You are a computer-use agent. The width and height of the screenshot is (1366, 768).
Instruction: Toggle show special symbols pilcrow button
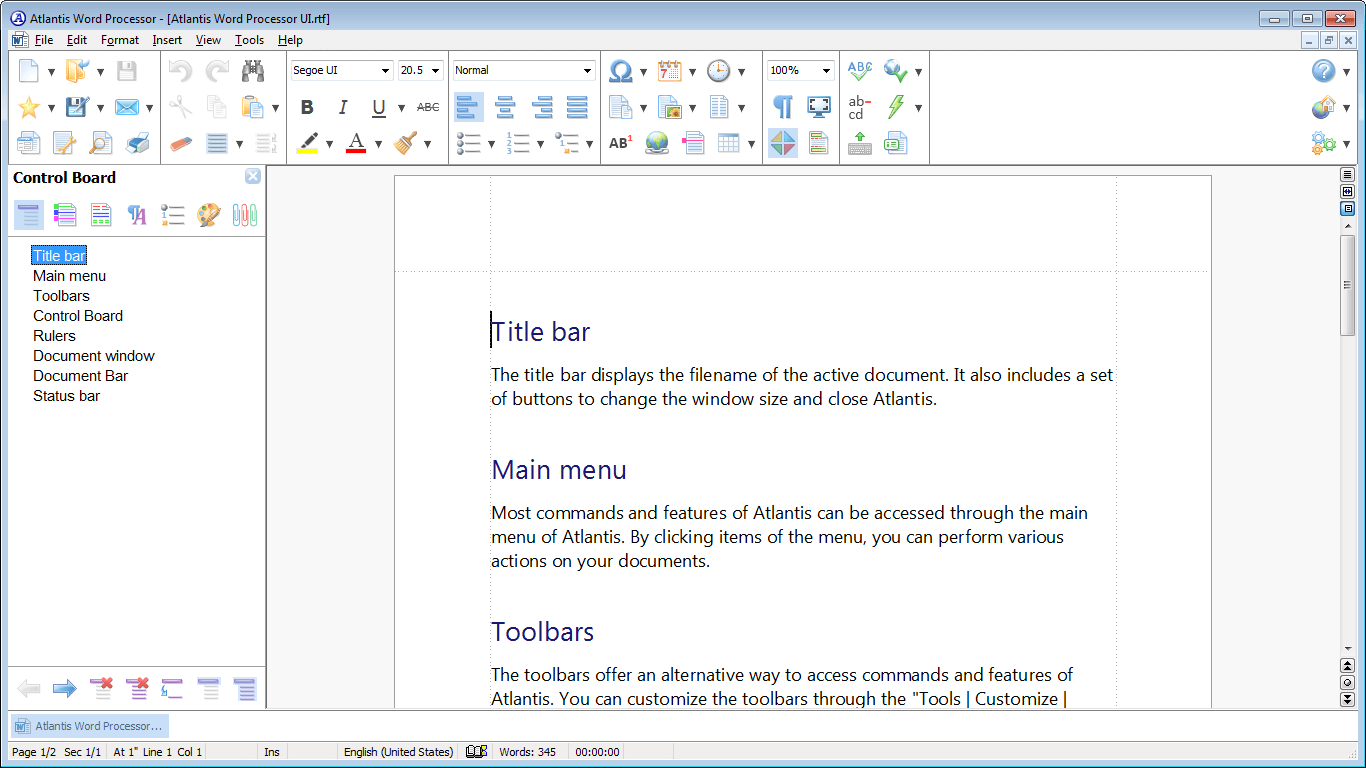pyautogui.click(x=783, y=107)
